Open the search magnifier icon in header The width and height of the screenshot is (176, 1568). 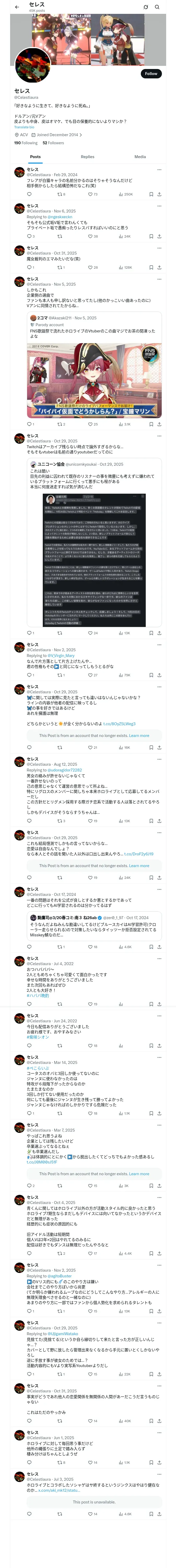157,7
